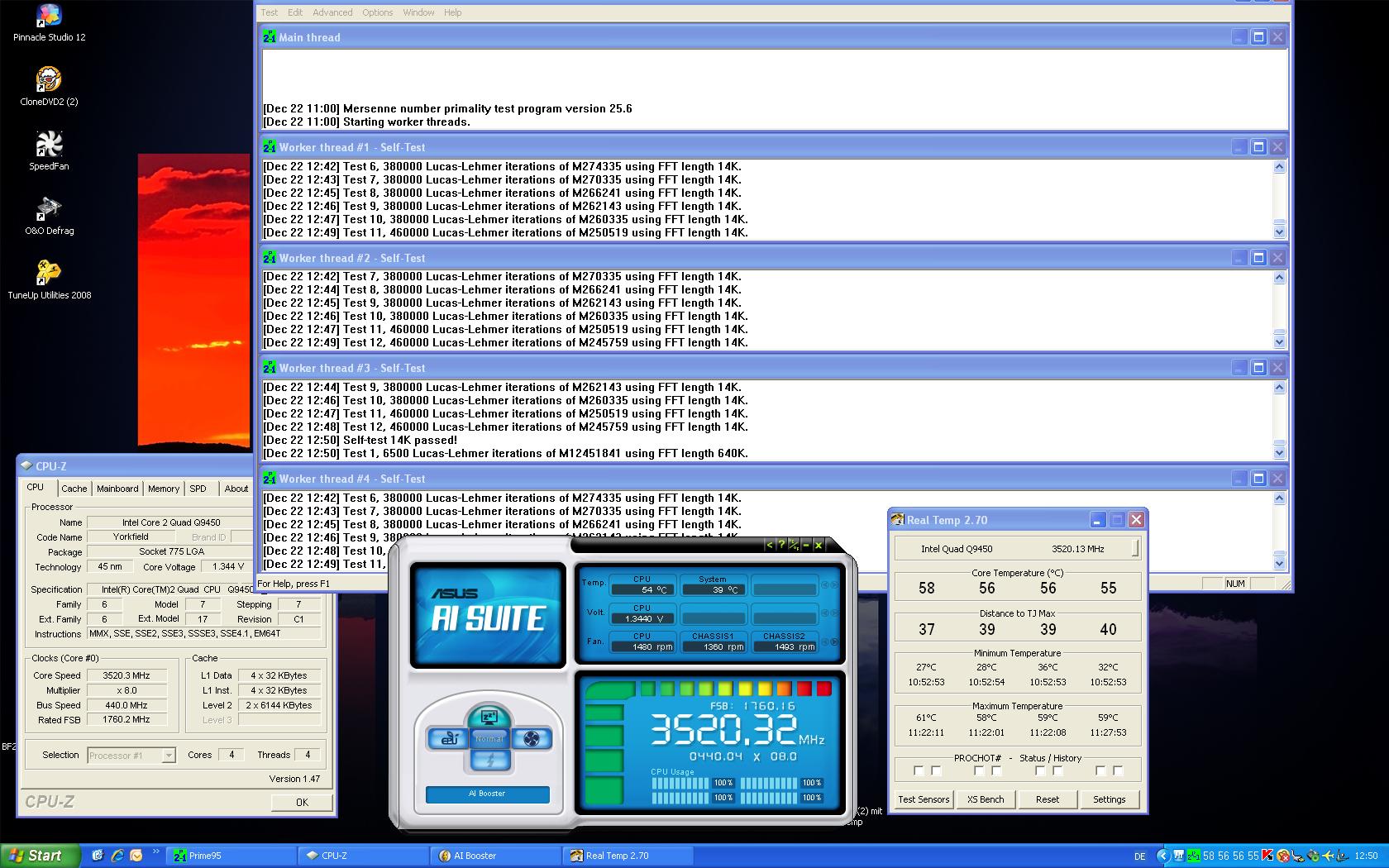Click the clock showing 12:50
The width and height of the screenshot is (1389, 868).
click(1366, 856)
